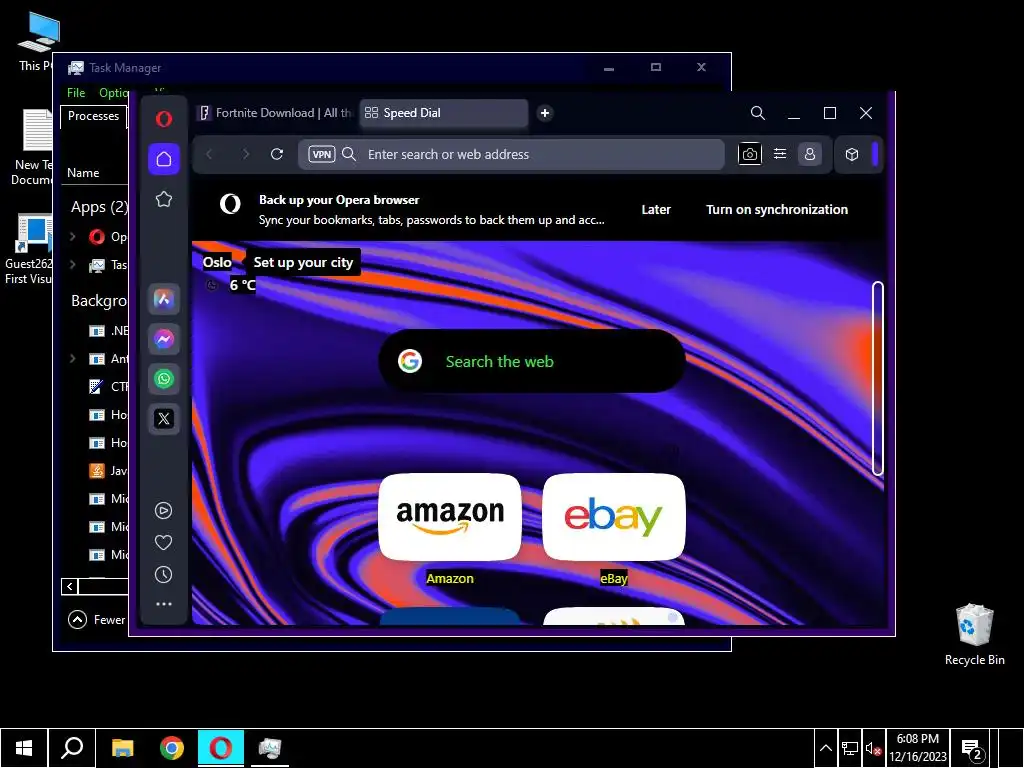1024x768 pixels.
Task: Click Turn on synchronization
Action: tap(776, 210)
